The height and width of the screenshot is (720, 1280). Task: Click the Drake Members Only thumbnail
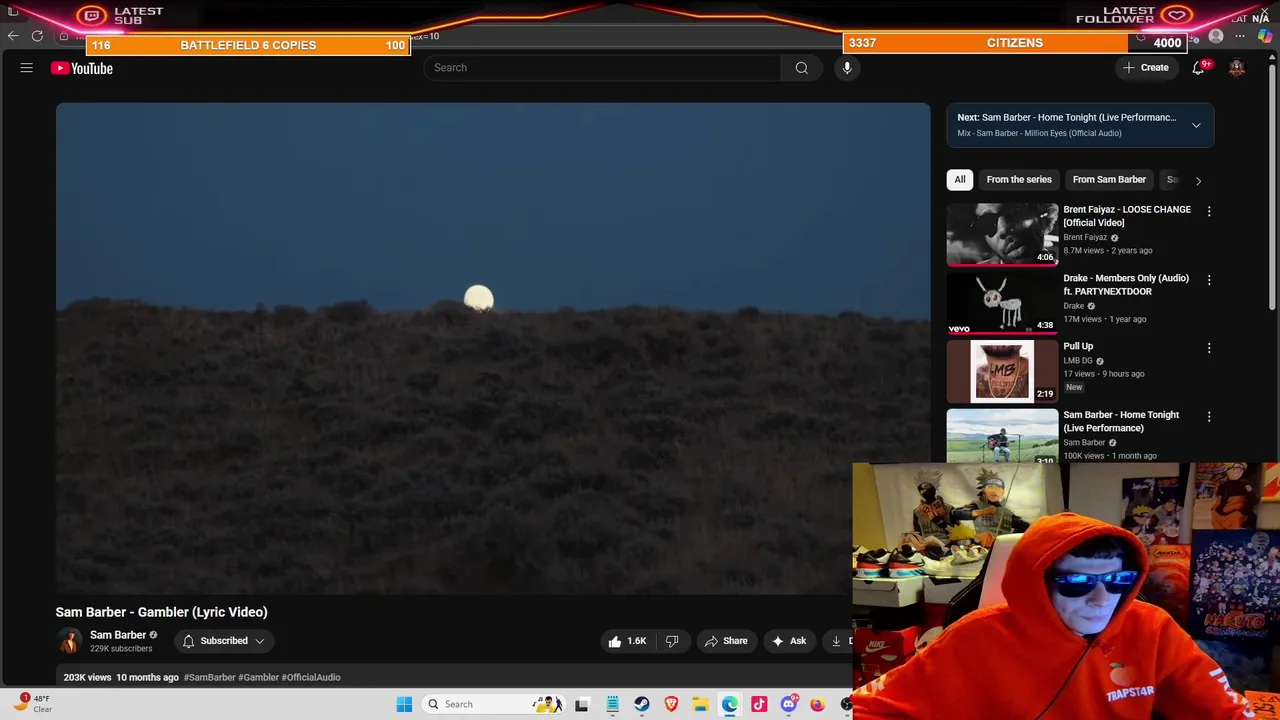coord(1002,302)
